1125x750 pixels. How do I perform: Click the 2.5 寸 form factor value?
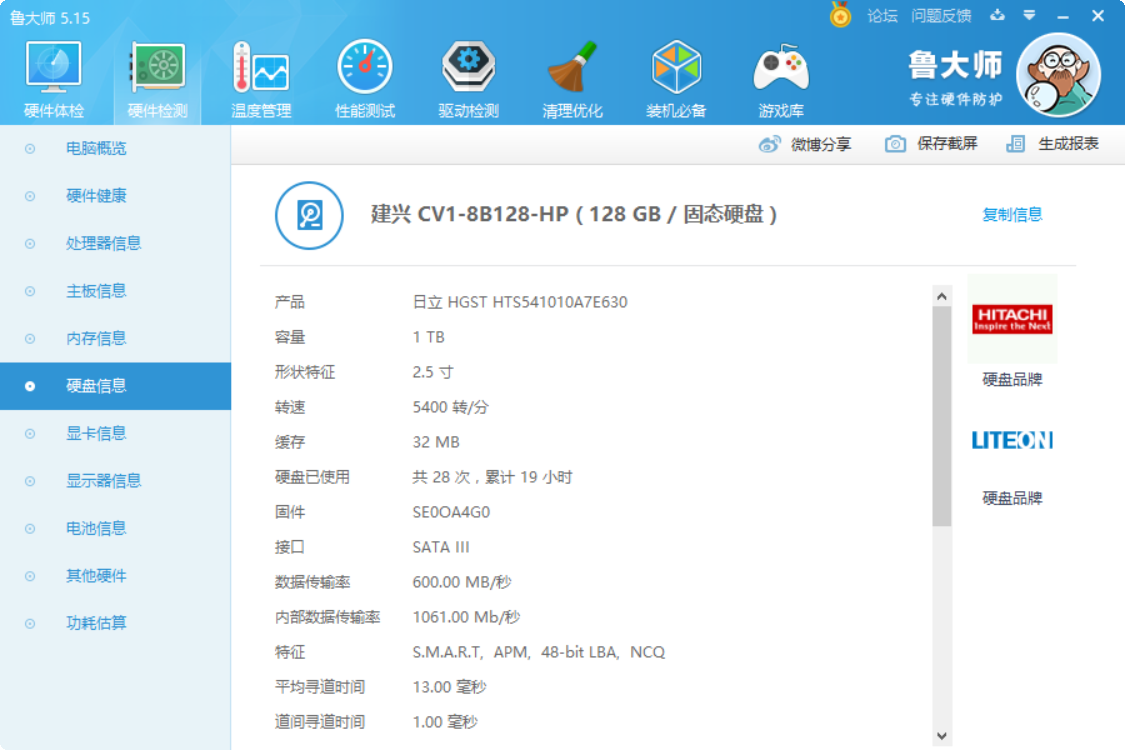click(x=432, y=372)
